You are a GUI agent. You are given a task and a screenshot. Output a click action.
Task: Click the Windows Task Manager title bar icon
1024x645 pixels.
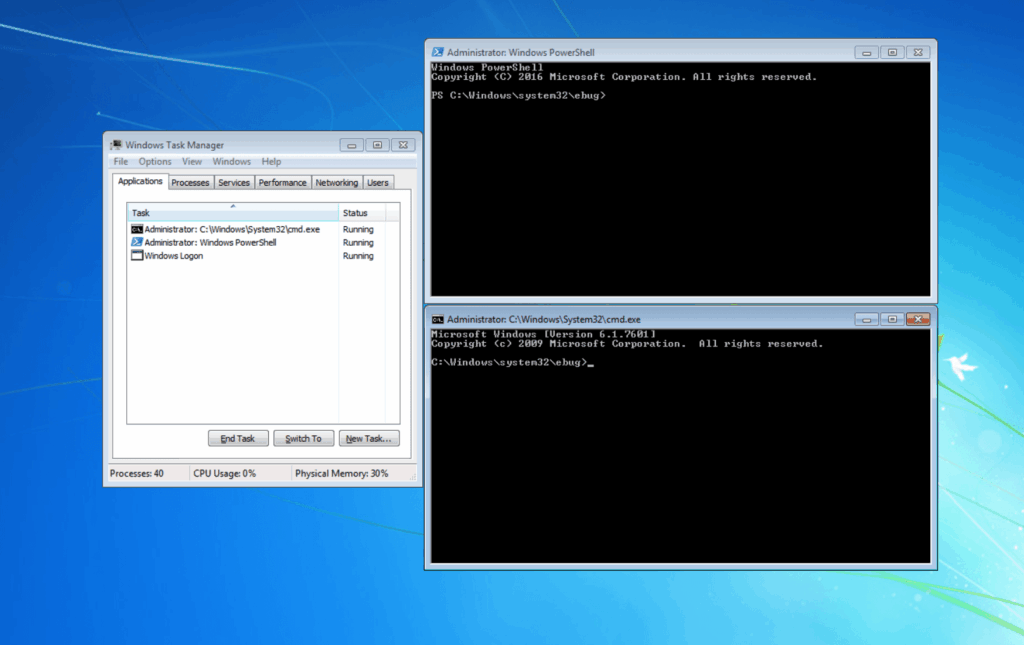point(116,145)
